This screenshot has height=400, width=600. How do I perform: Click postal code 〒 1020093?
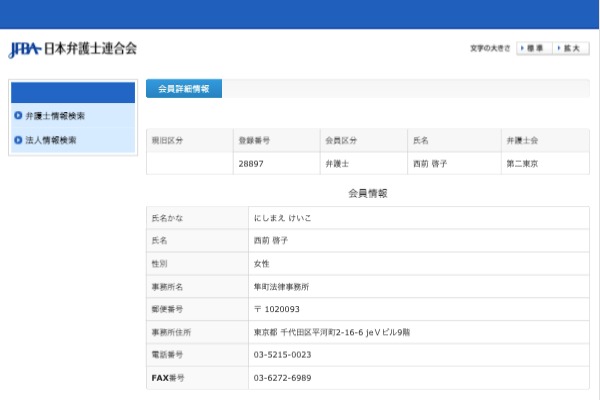click(x=277, y=309)
